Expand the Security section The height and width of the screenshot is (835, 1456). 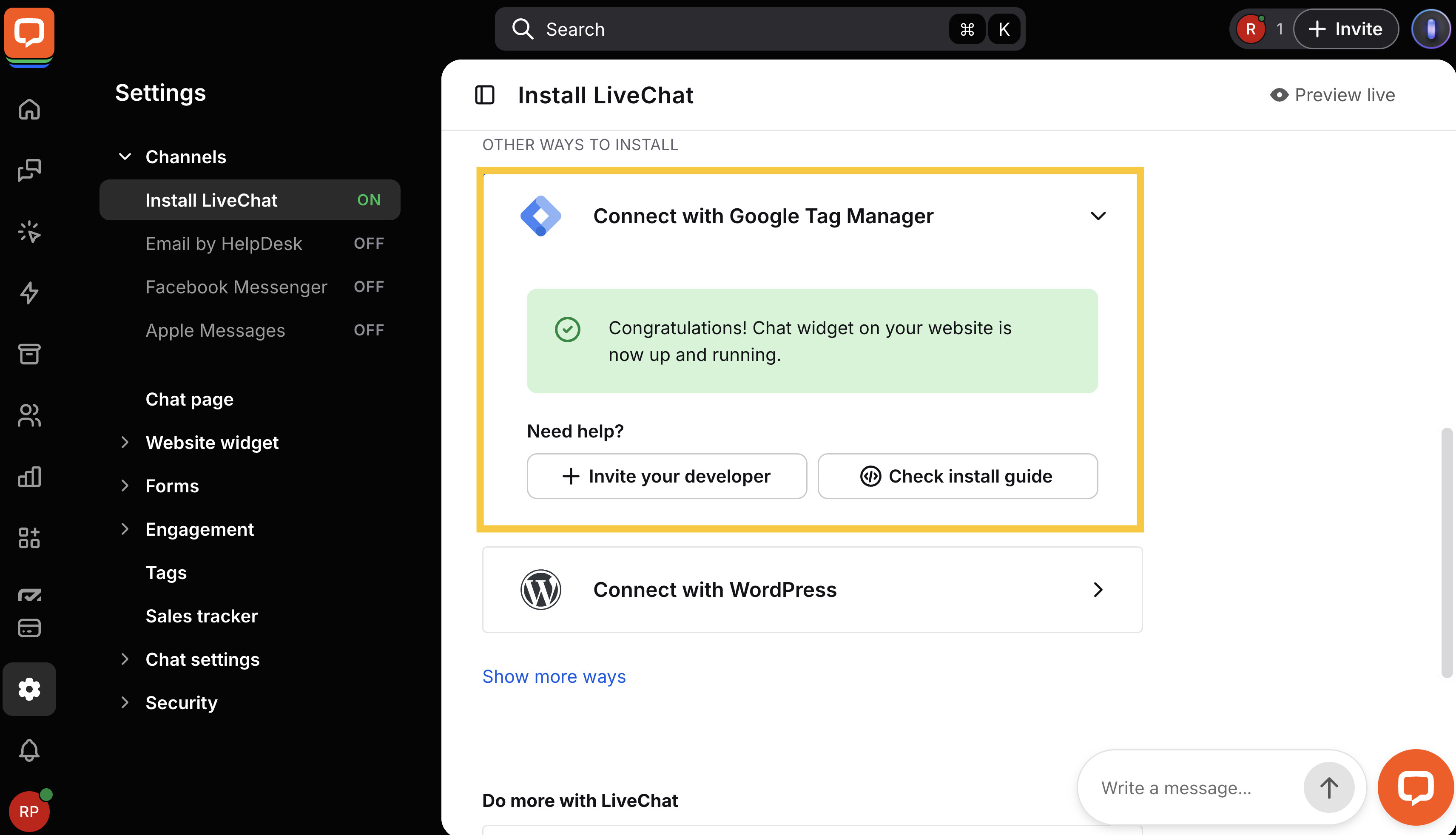click(x=125, y=702)
